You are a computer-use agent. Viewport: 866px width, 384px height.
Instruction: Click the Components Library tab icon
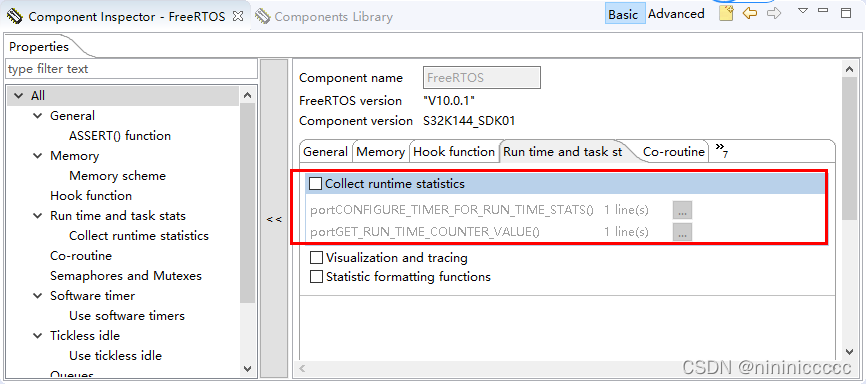[x=262, y=17]
